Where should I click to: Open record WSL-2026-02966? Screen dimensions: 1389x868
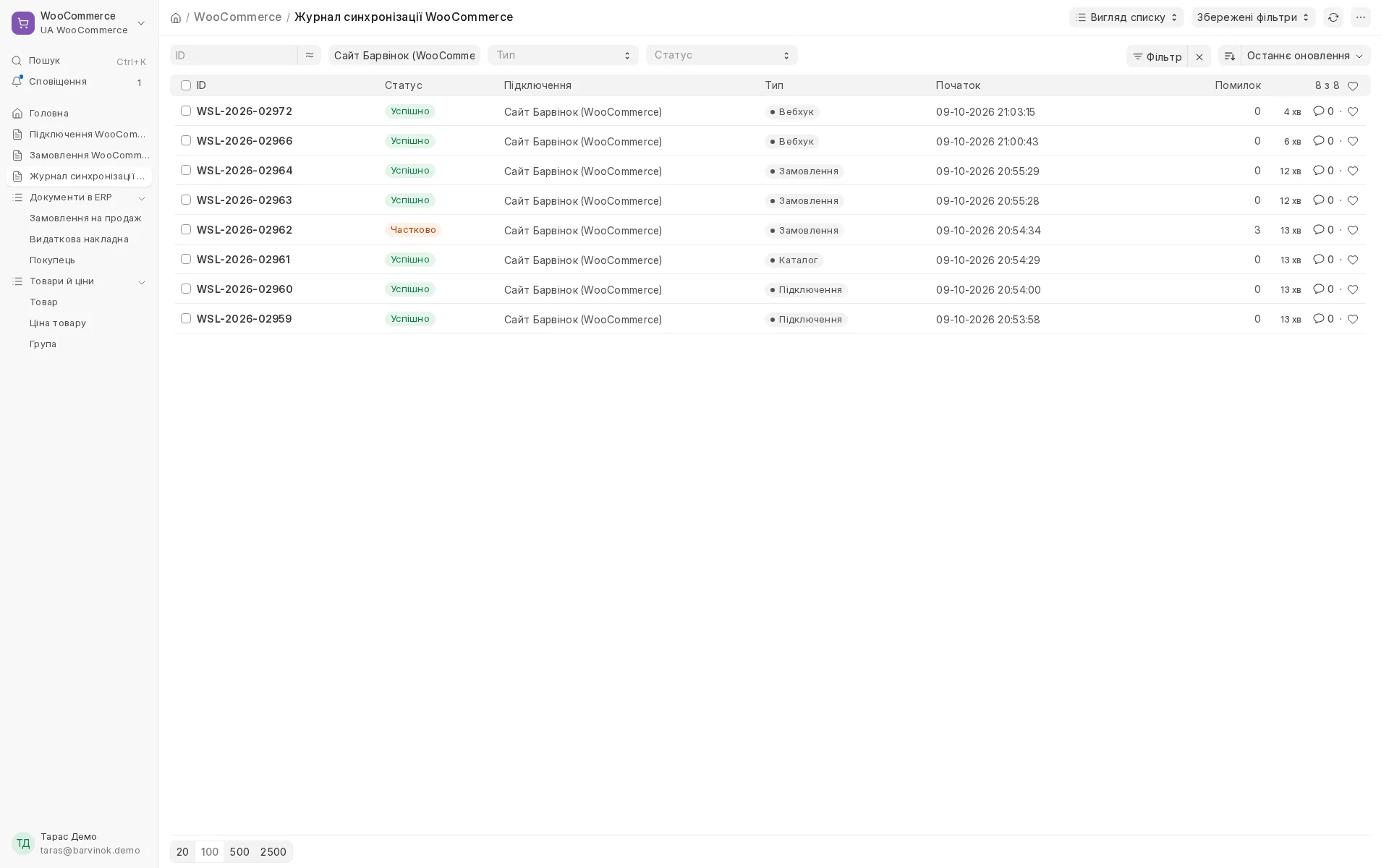(245, 141)
